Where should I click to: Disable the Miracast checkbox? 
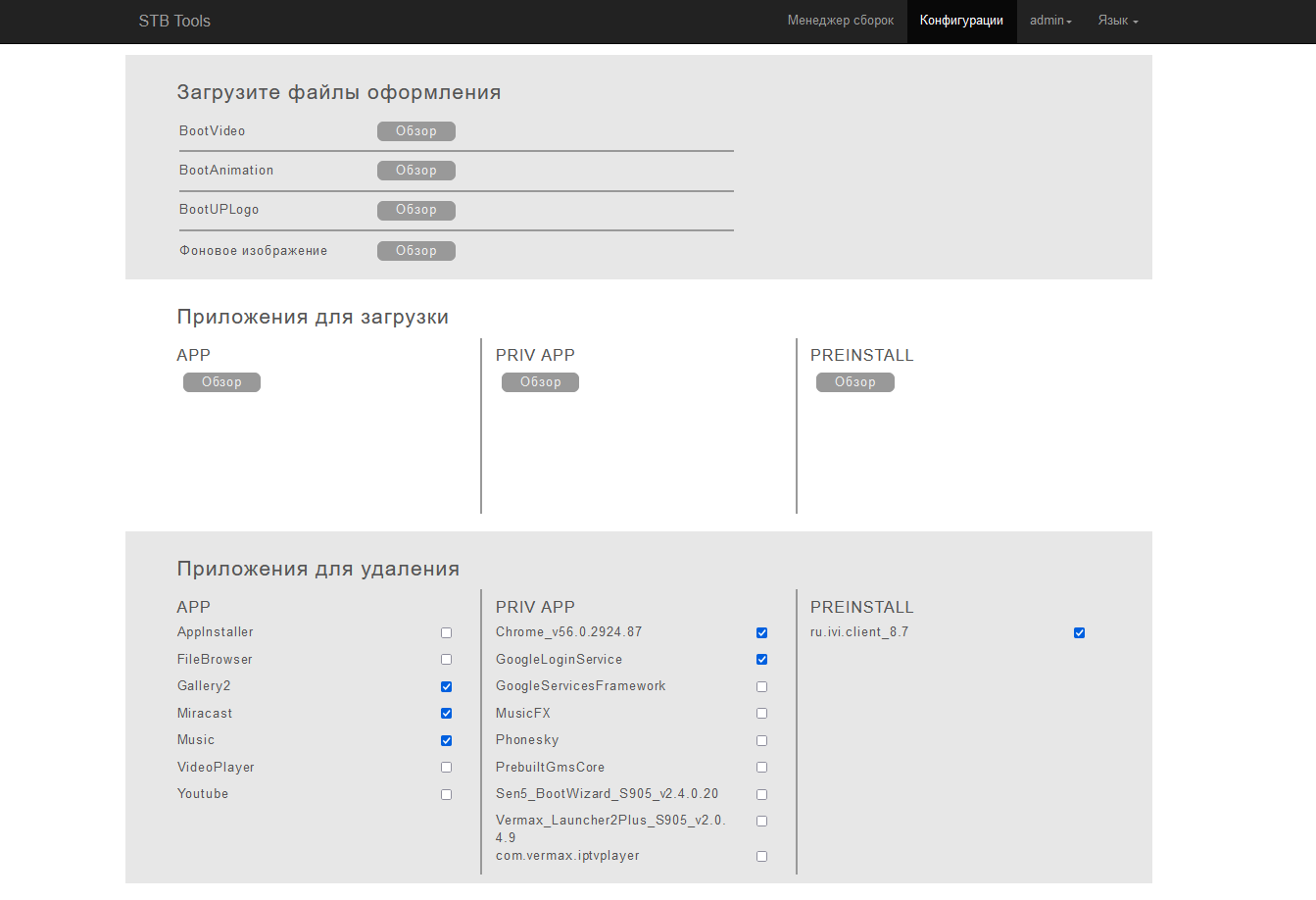(x=446, y=714)
